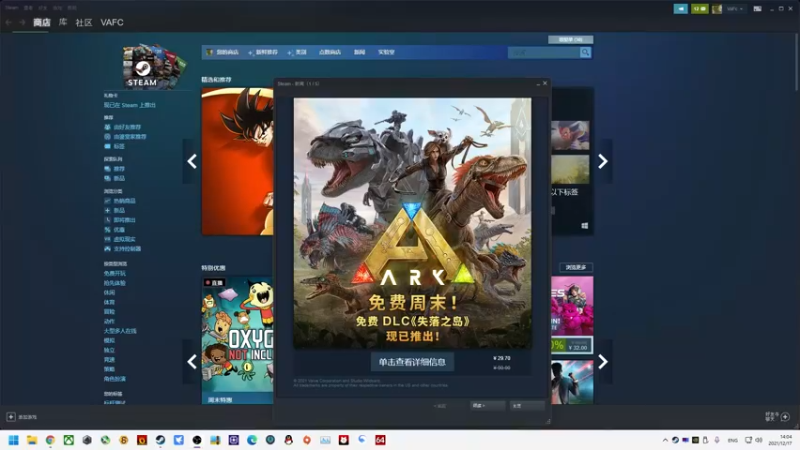Image resolution: width=800 pixels, height=450 pixels.
Task: Open File Explorer from the taskbar
Action: coord(32,440)
